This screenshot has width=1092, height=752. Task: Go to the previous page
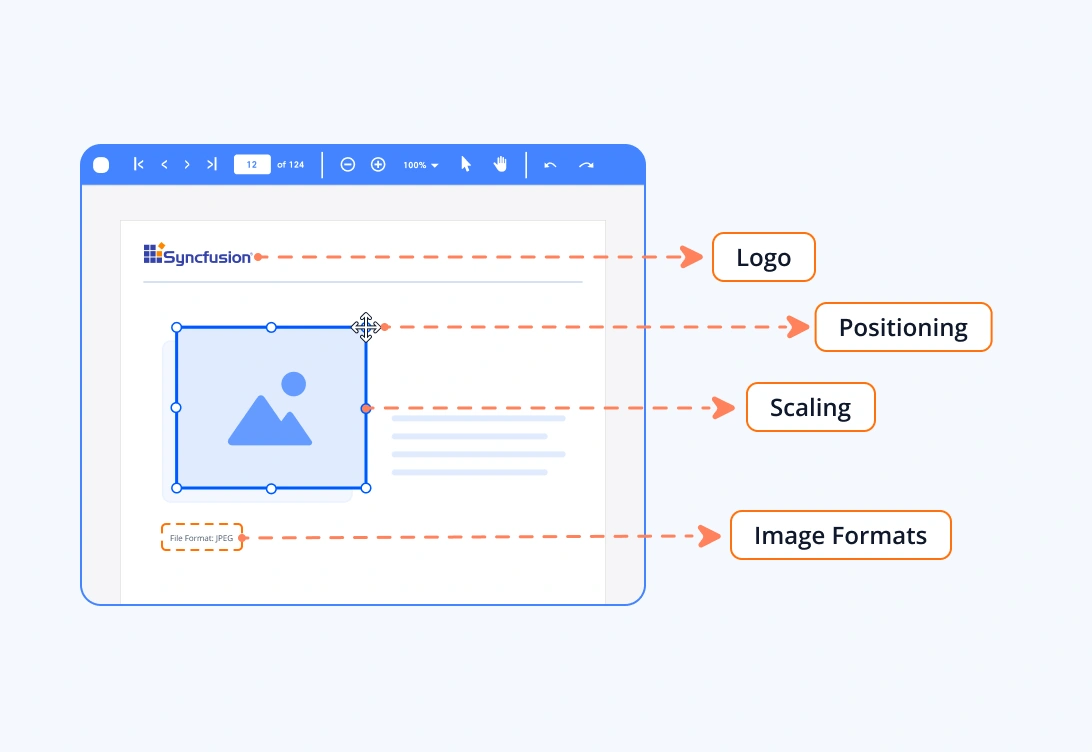164,164
